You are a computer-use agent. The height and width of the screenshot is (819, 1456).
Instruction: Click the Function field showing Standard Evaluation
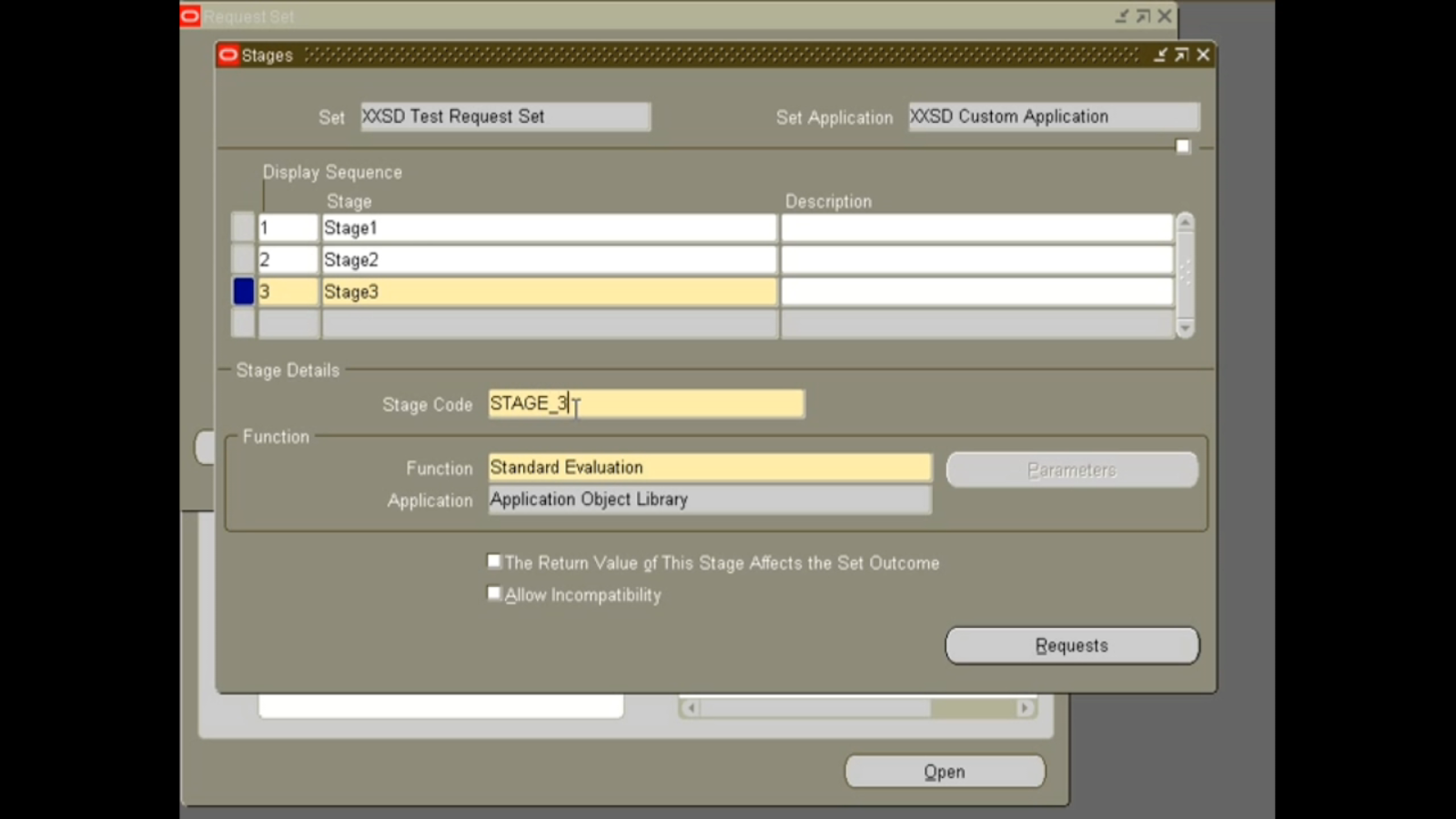709,466
